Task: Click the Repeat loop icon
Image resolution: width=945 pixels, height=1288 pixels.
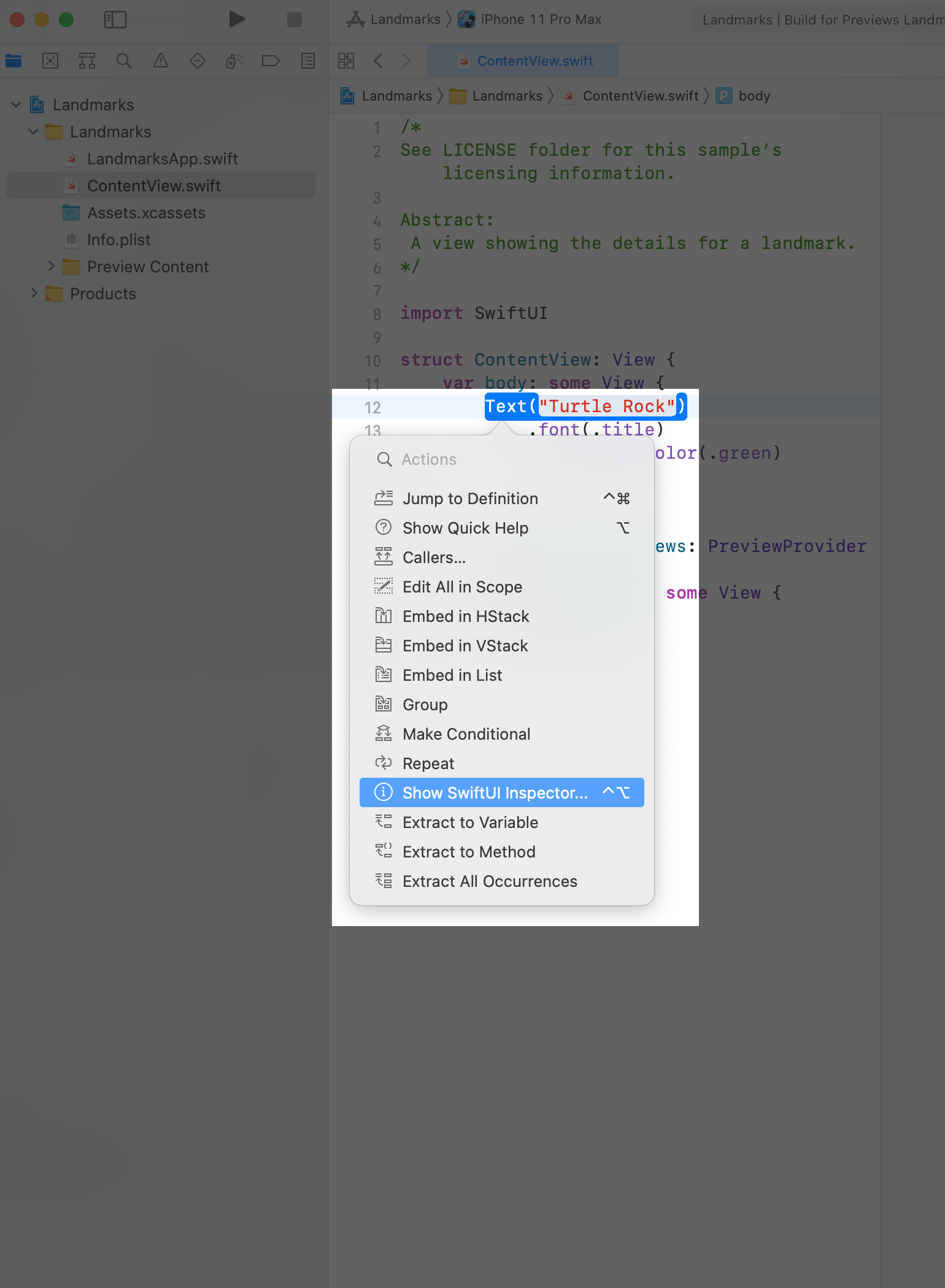Action: coord(384,763)
